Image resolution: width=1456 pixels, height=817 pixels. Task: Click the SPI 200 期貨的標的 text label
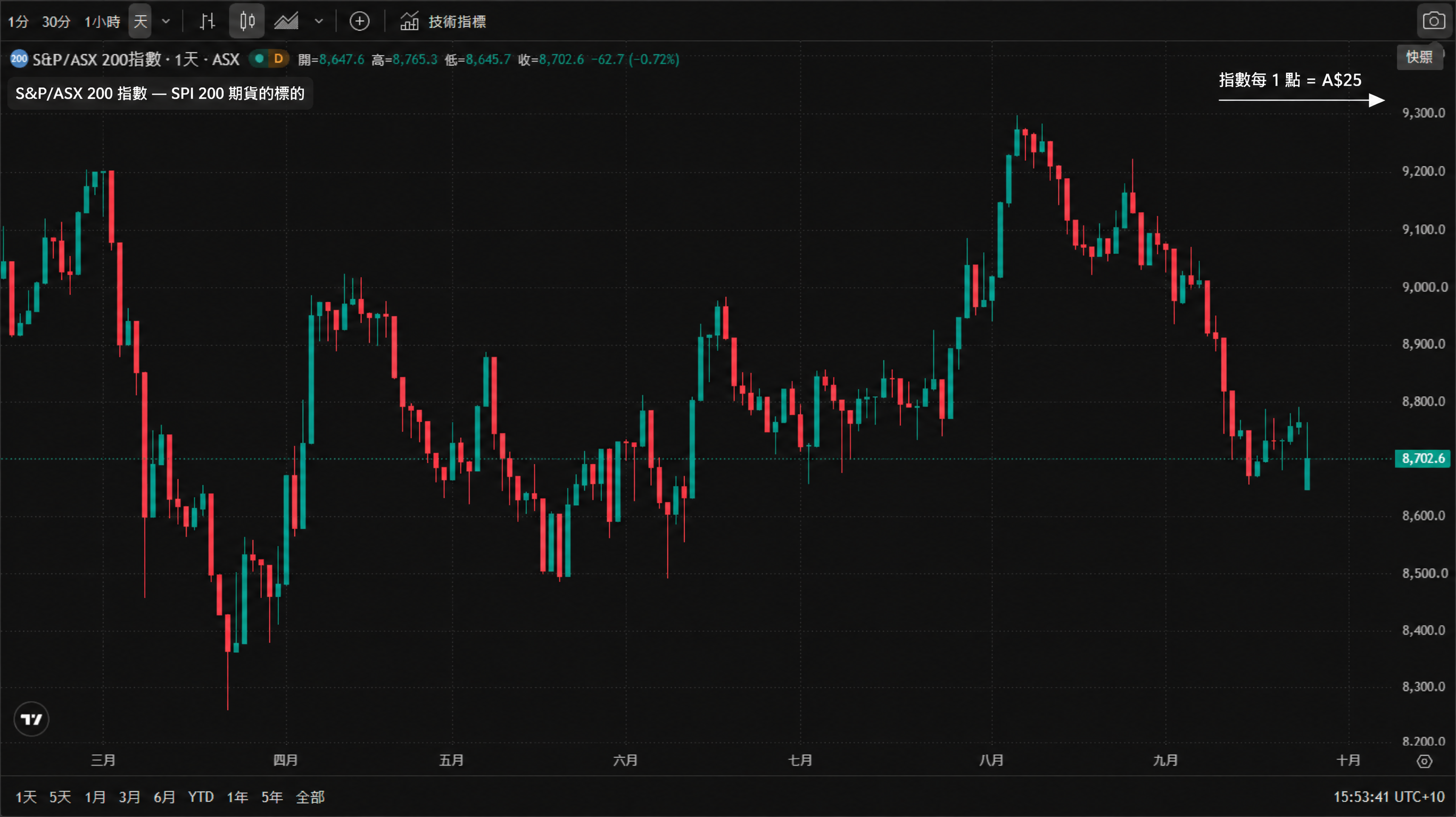(x=238, y=93)
